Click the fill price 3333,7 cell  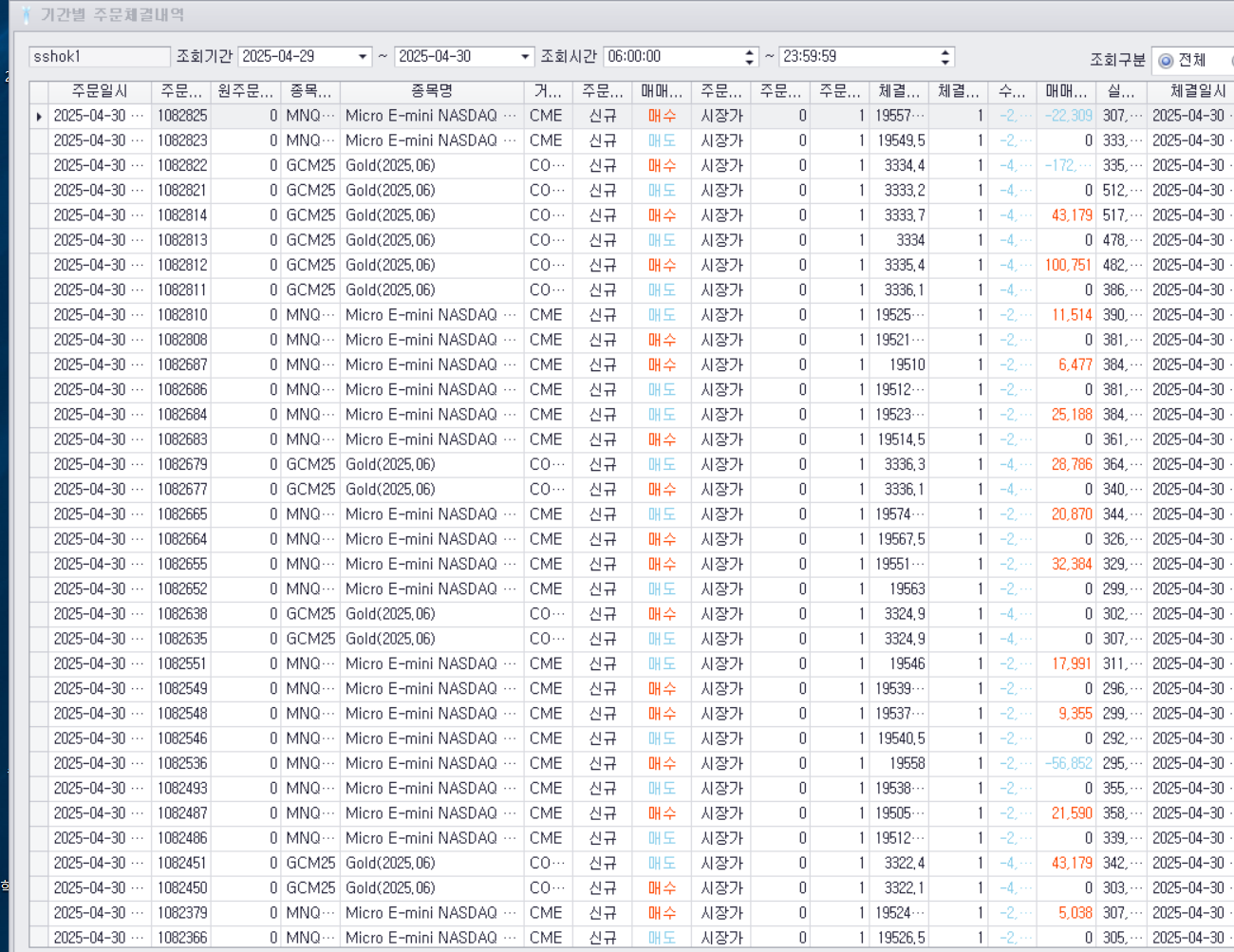pyautogui.click(x=900, y=215)
